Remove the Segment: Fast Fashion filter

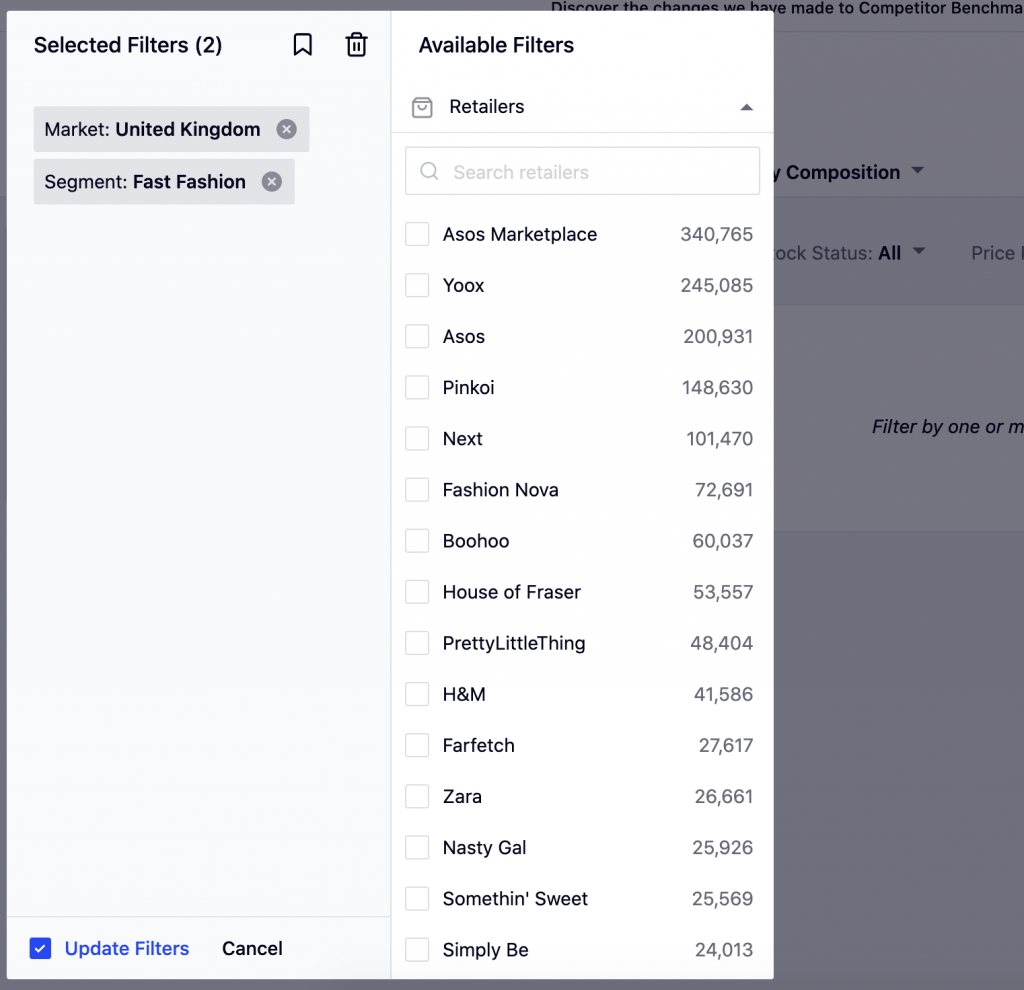(x=272, y=182)
